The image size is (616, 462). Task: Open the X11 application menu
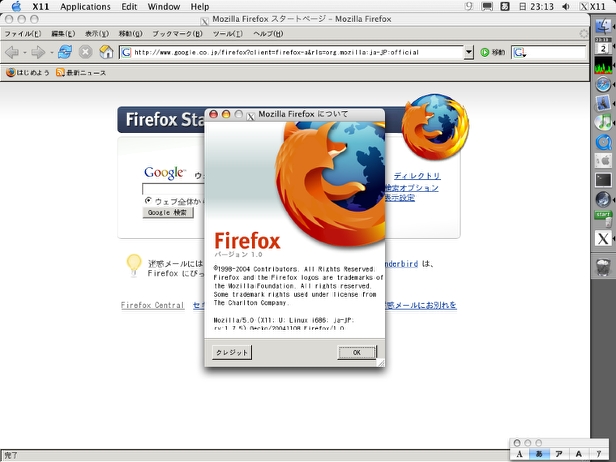(x=41, y=7)
